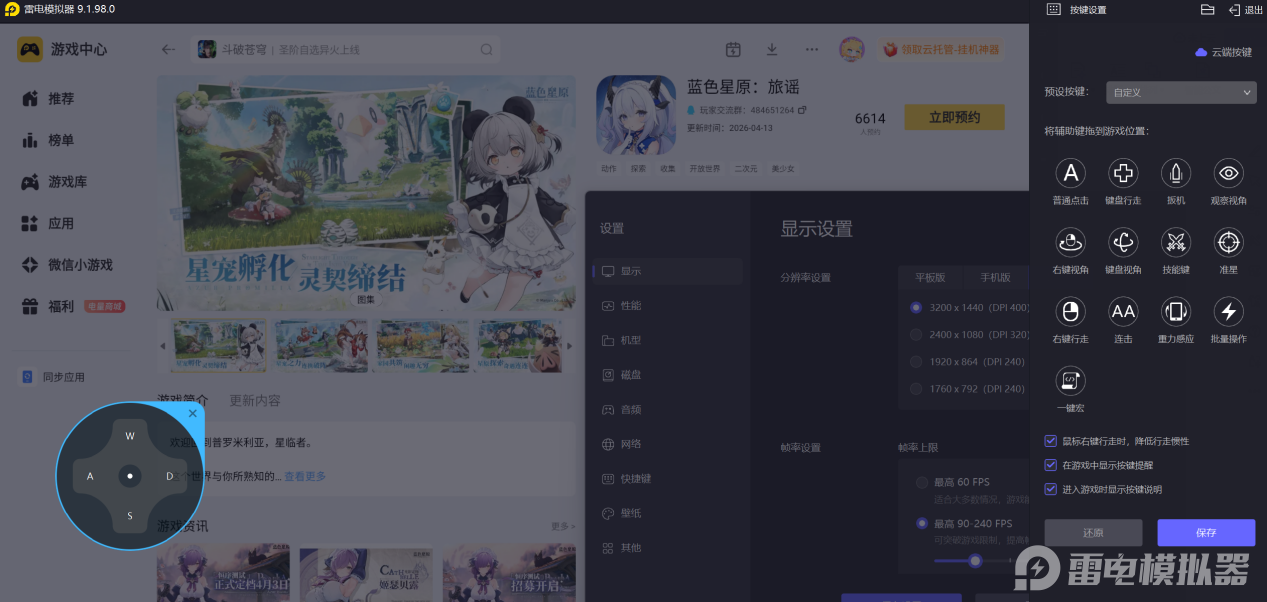Toggle 鼠标右键行走时,降低行走惯性 checkbox
Image resolution: width=1267 pixels, height=602 pixels.
click(1050, 441)
